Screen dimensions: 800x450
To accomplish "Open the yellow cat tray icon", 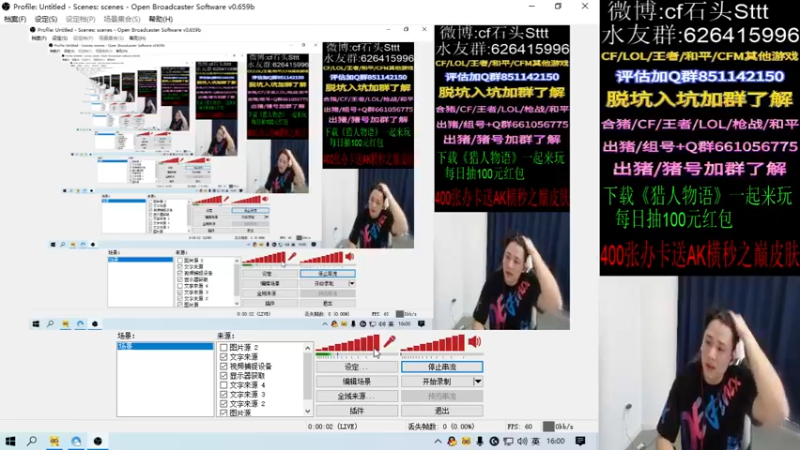I will tap(466, 441).
